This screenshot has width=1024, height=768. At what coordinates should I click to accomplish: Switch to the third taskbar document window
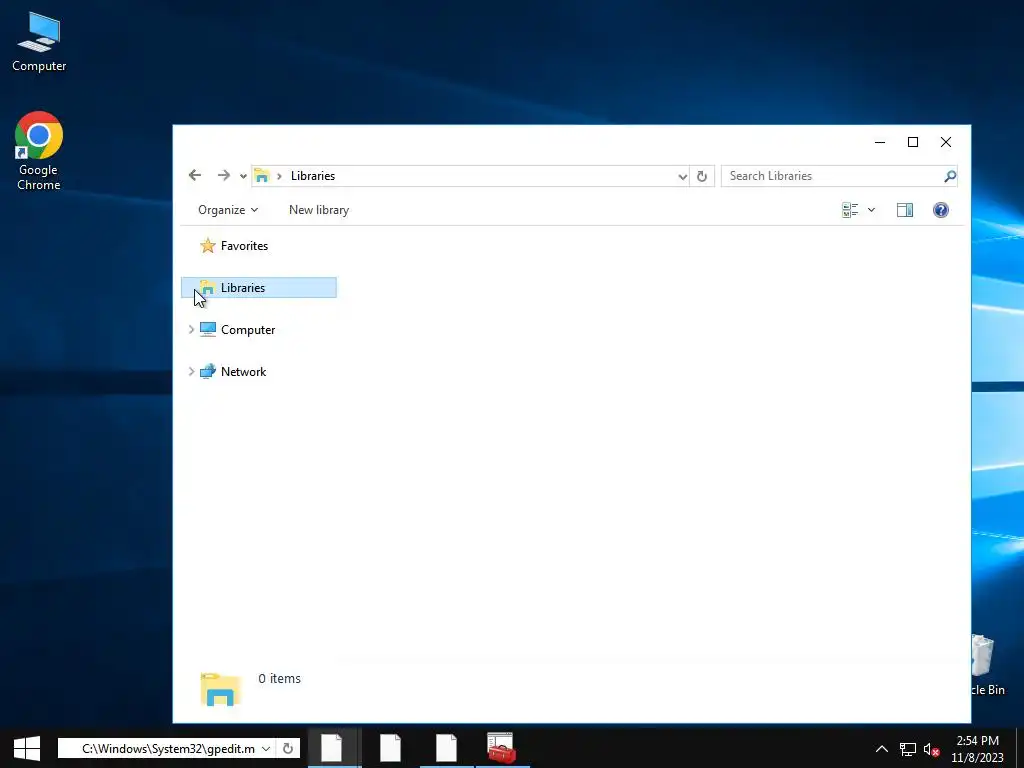[x=447, y=748]
